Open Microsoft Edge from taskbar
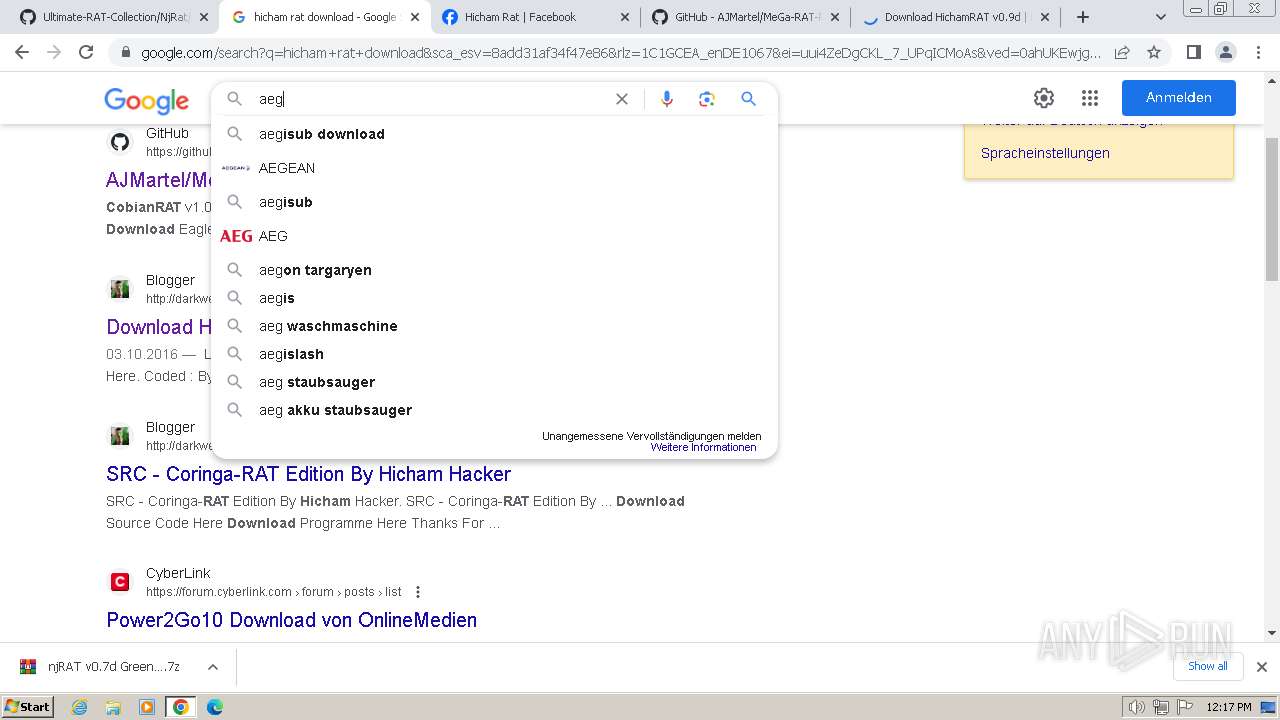Screen dimensions: 1280x720 pyautogui.click(x=214, y=707)
